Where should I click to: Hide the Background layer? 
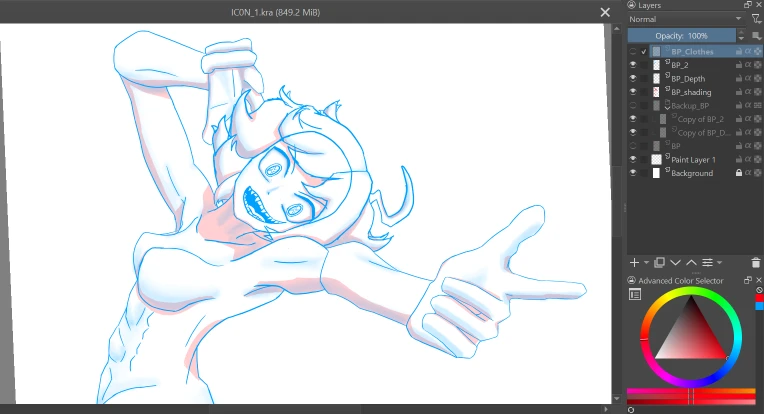(633, 173)
